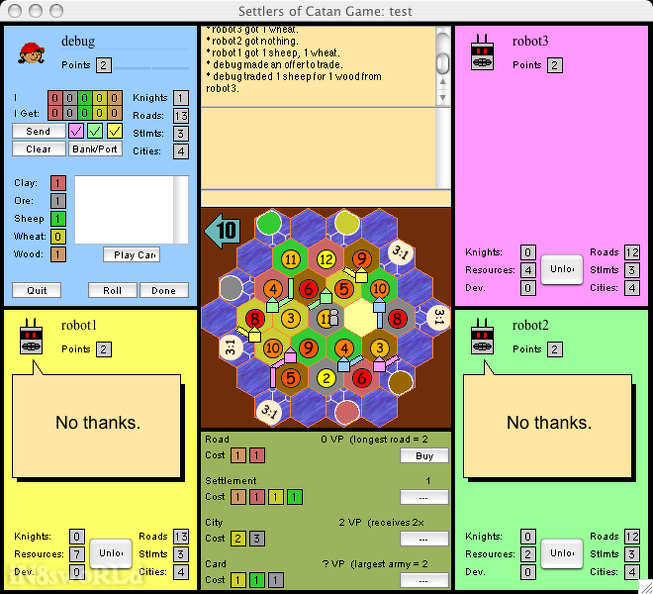The width and height of the screenshot is (653, 594).
Task: Click robot1's Unlock button
Action: (111, 553)
